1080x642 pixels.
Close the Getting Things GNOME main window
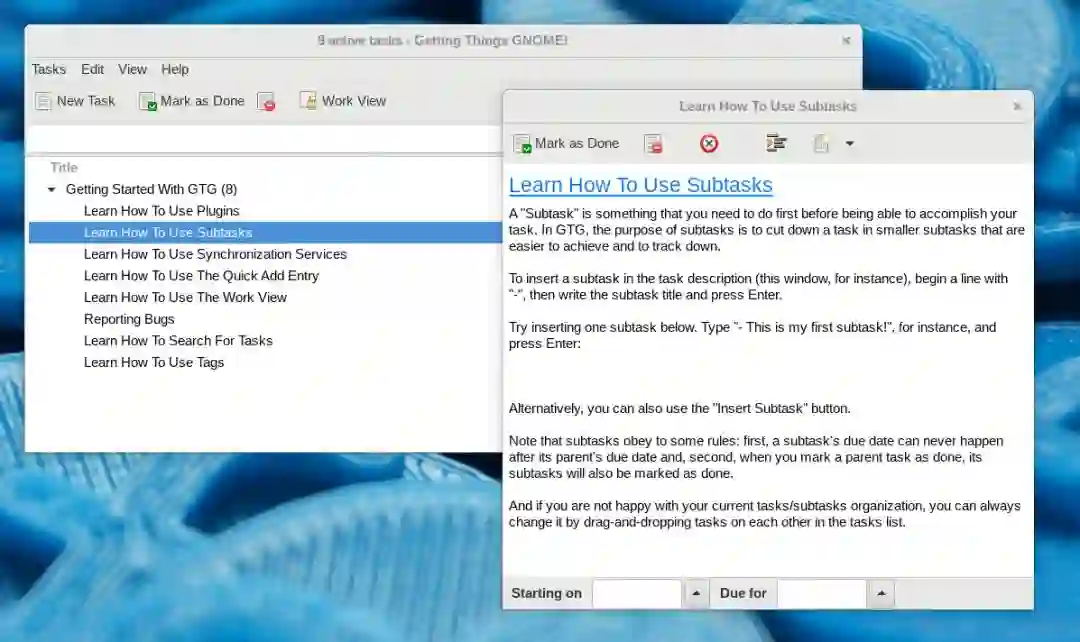846,41
